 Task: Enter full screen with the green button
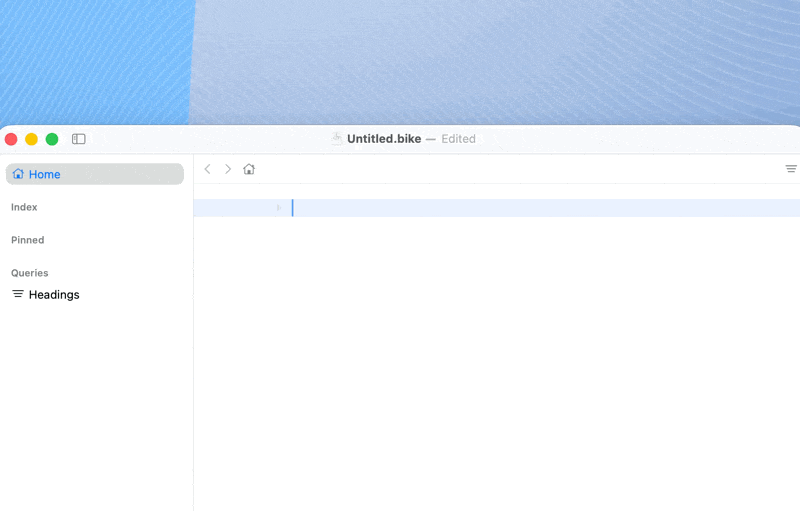pos(52,139)
